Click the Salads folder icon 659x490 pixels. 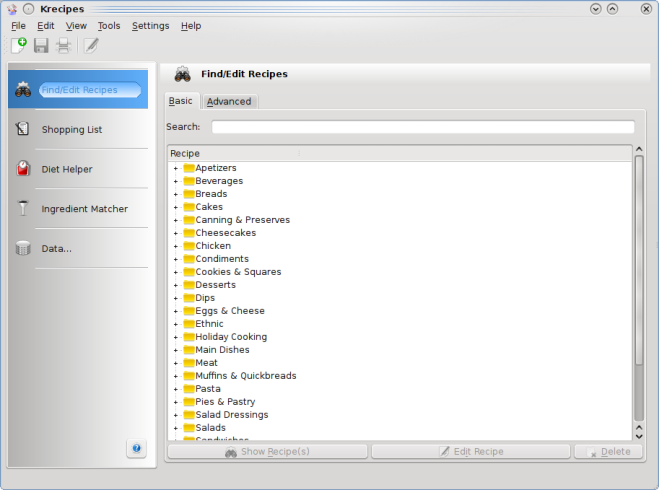click(x=189, y=428)
